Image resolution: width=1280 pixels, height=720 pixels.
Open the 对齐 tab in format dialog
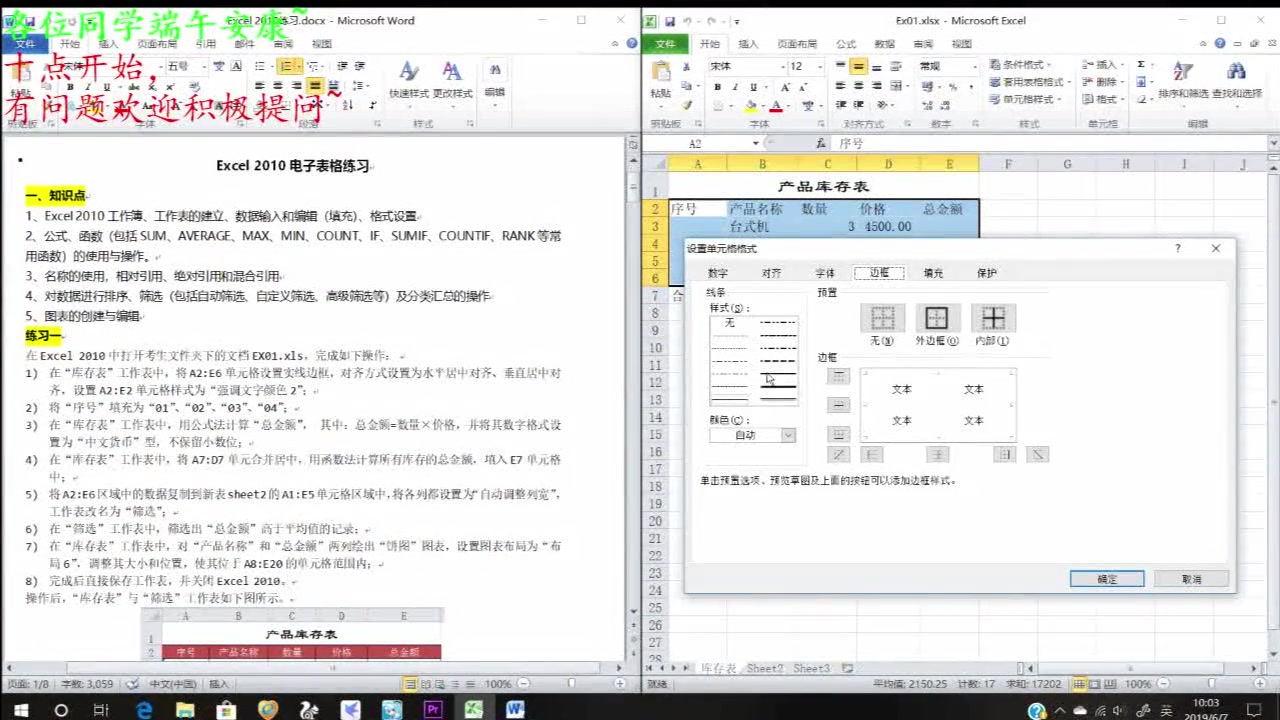tap(771, 273)
